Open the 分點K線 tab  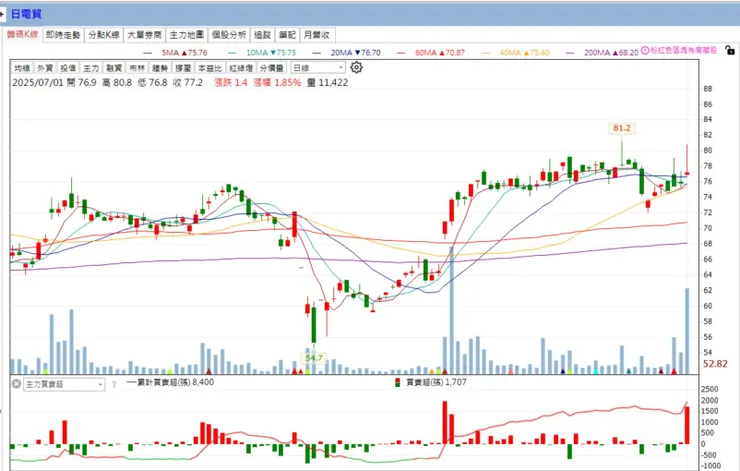click(x=104, y=35)
